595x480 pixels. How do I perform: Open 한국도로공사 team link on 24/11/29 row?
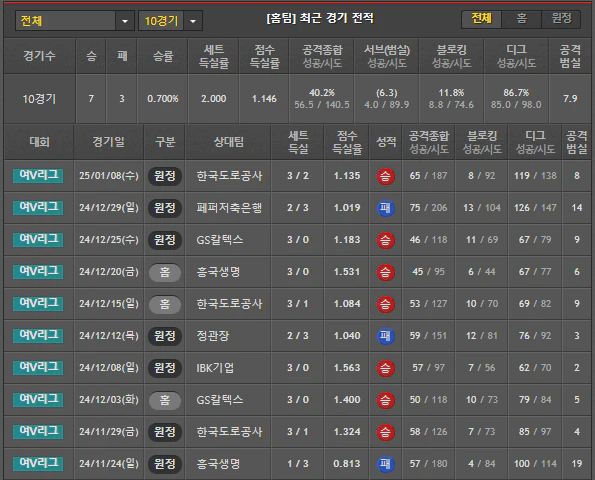coord(229,432)
